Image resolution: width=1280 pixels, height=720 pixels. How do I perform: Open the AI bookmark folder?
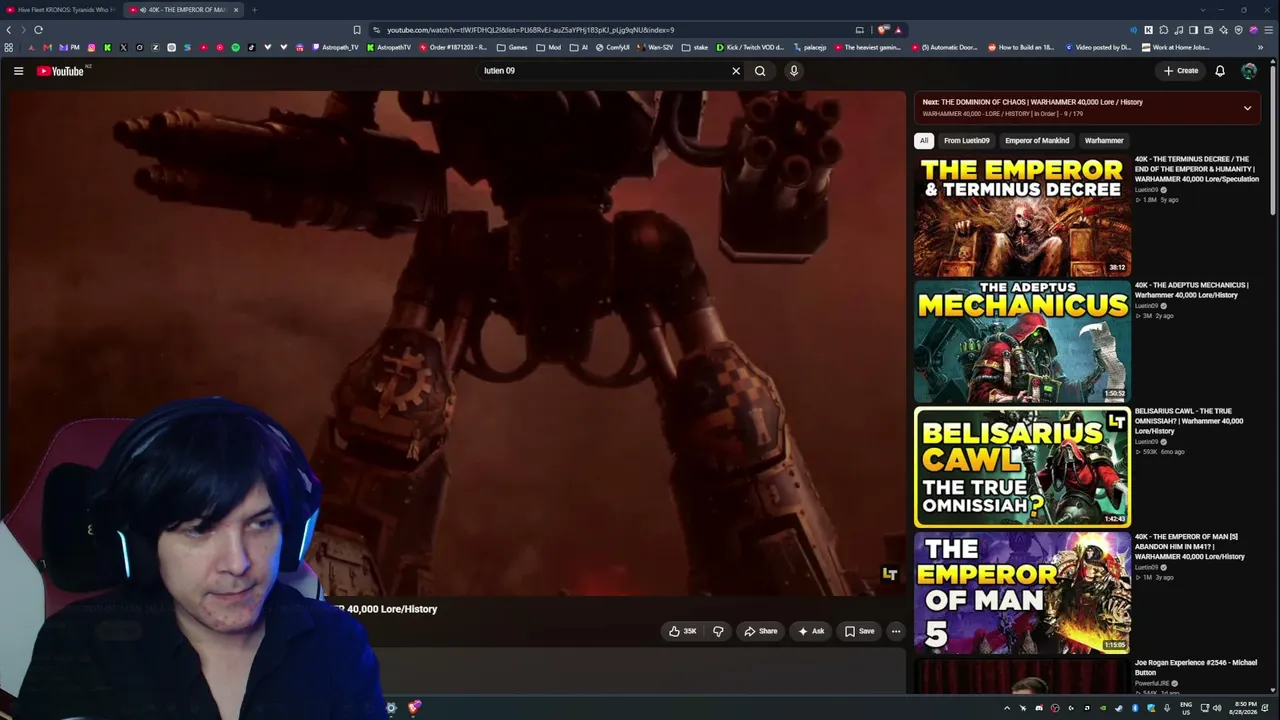tap(580, 47)
